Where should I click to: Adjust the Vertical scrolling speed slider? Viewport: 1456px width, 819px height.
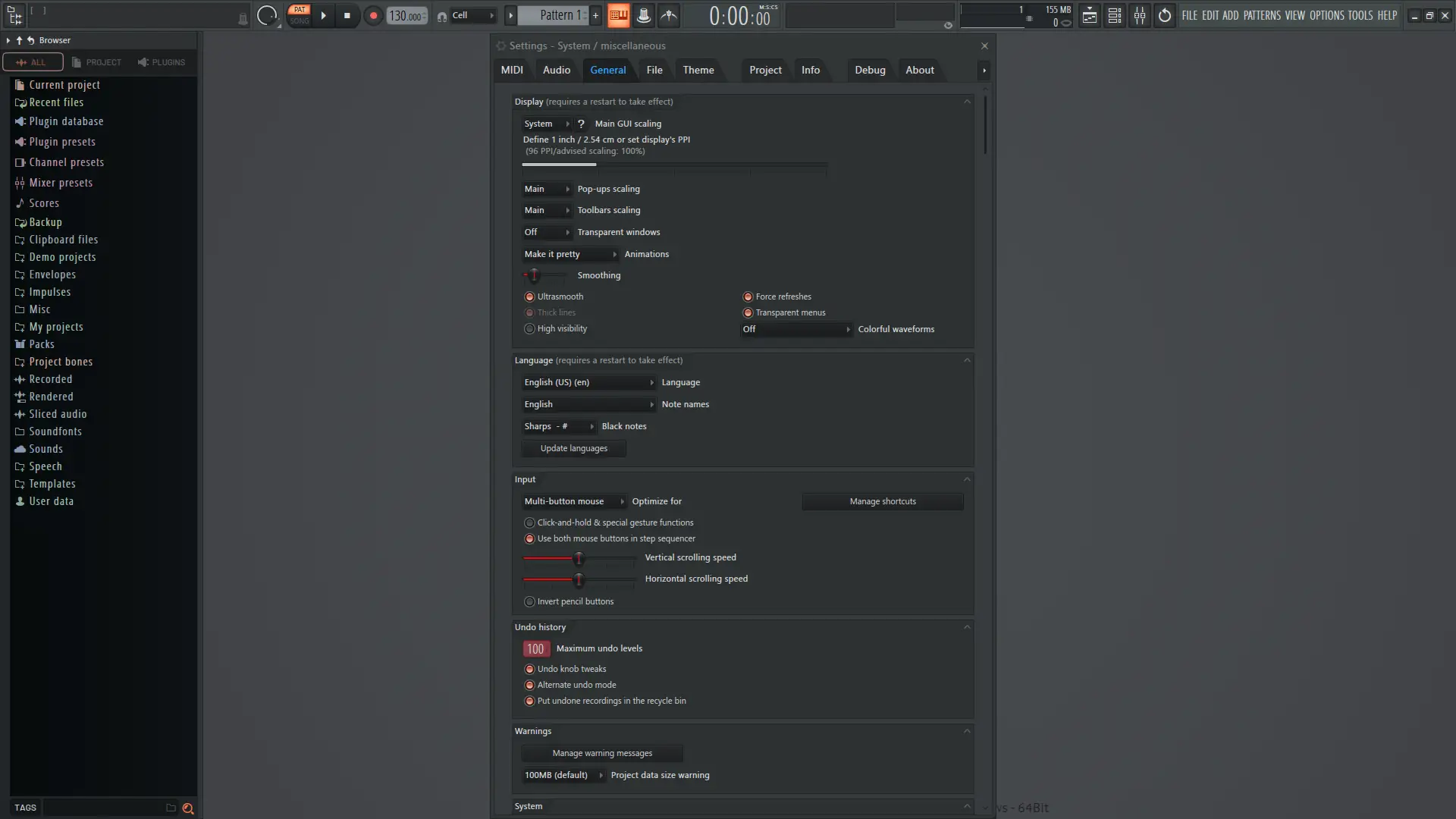click(579, 559)
